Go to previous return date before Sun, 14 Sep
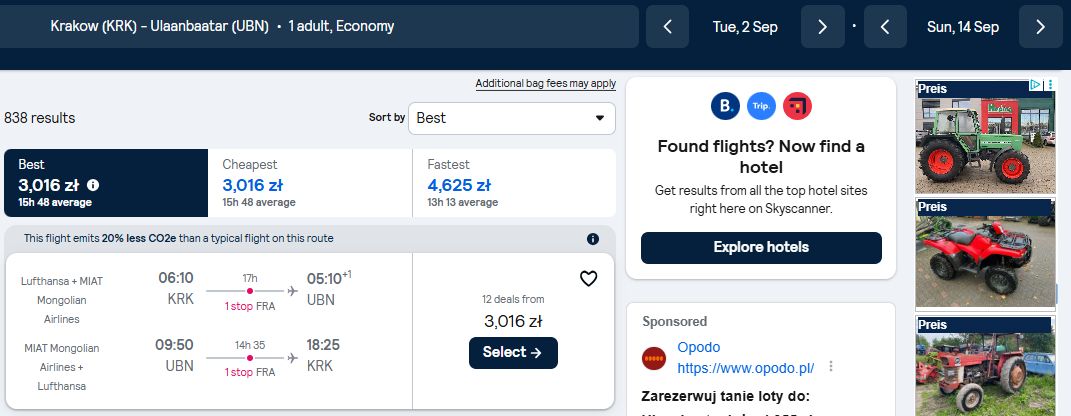The height and width of the screenshot is (416, 1071). pyautogui.click(x=885, y=27)
